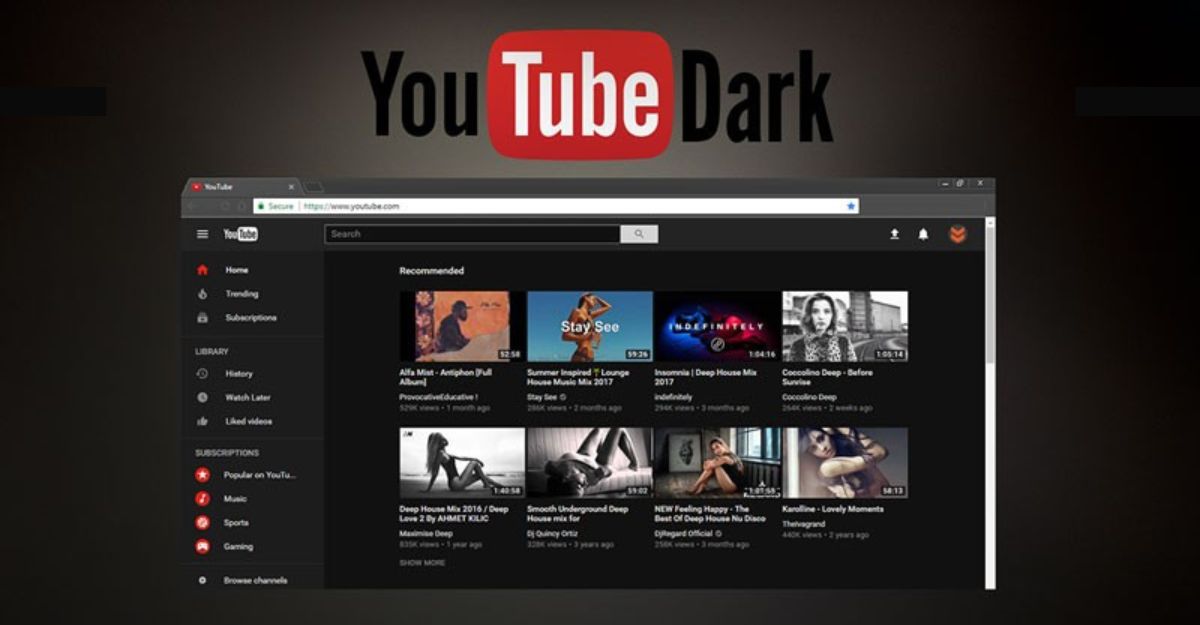1200x625 pixels.
Task: Open channel 'Maximise Deep'
Action: (x=426, y=533)
